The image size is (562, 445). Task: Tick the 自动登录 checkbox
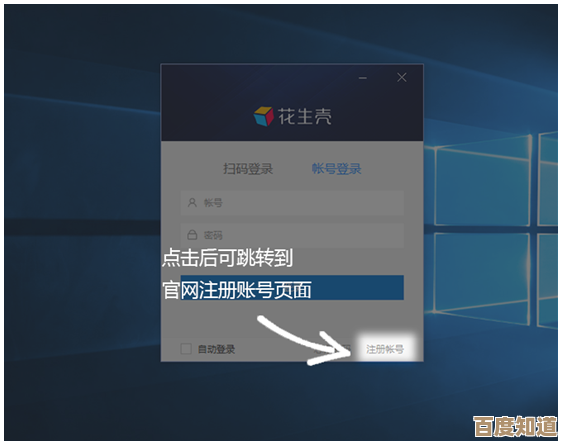[x=186, y=348]
